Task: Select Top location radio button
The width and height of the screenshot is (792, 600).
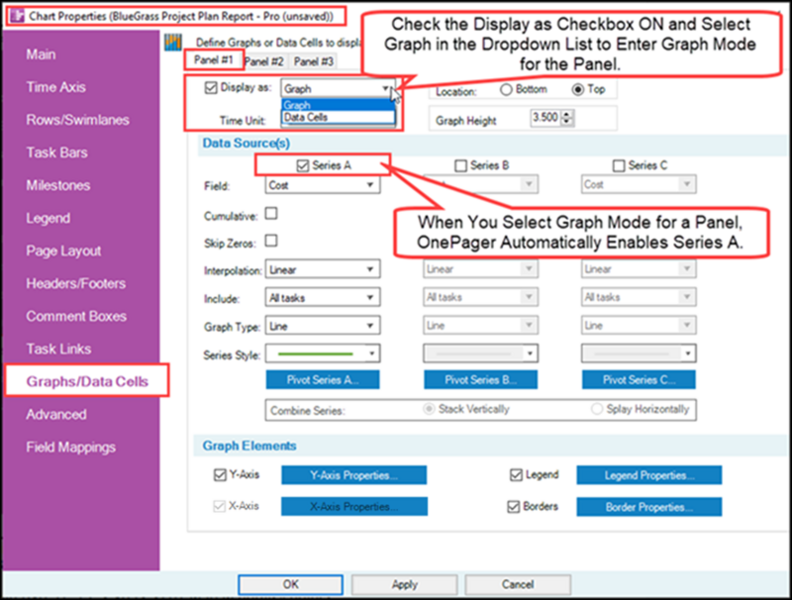Action: coord(578,89)
